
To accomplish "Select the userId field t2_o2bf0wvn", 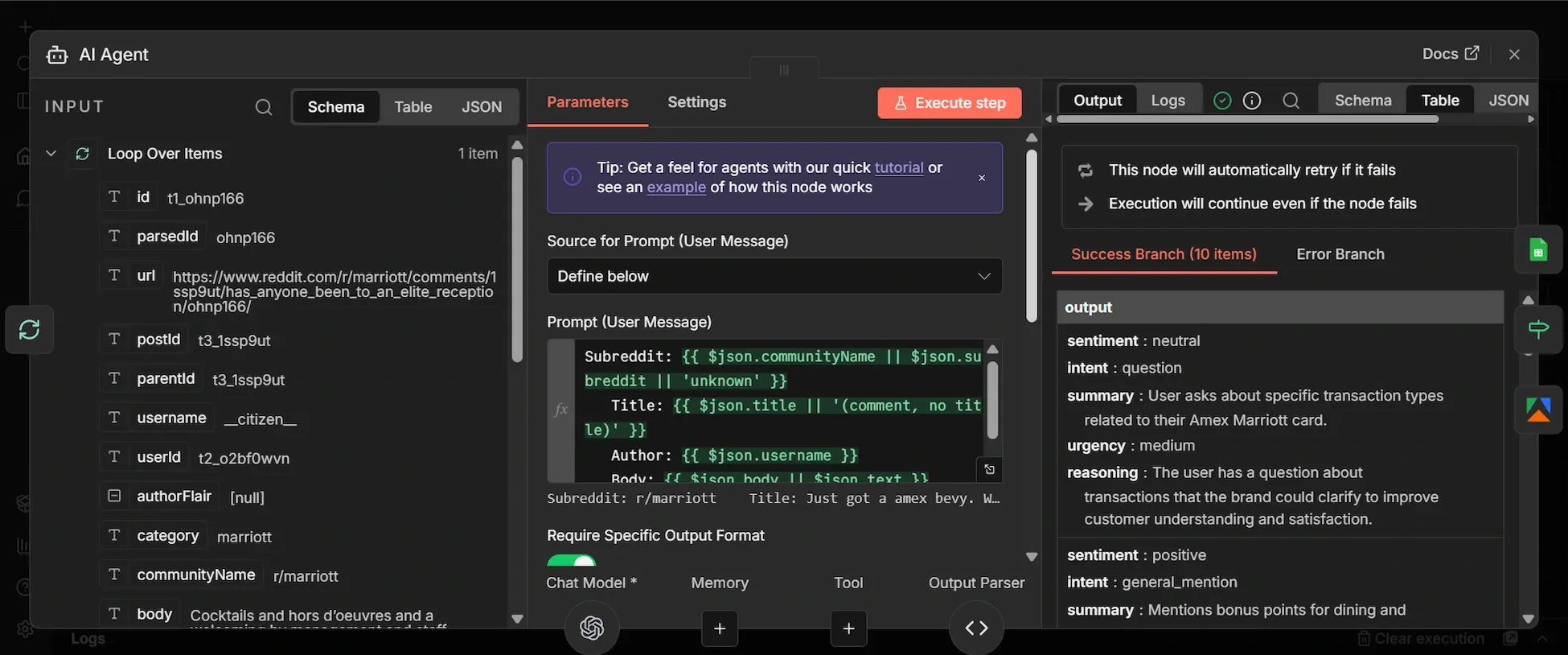I will 197,457.
